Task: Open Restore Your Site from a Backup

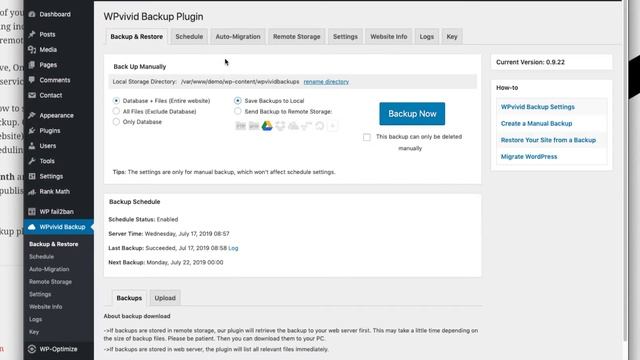Action: point(548,140)
